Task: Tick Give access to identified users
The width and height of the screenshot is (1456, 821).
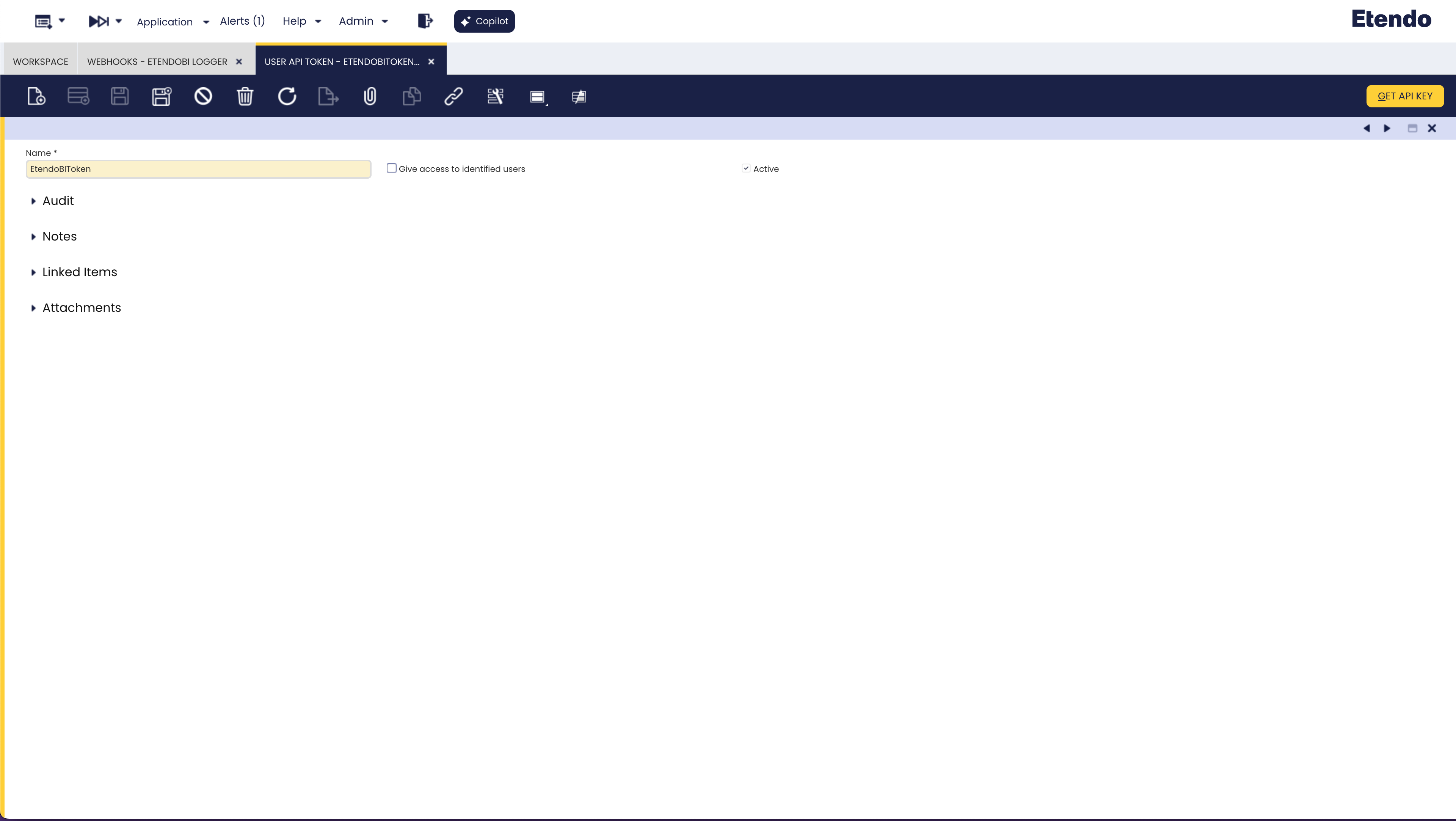Action: [392, 168]
